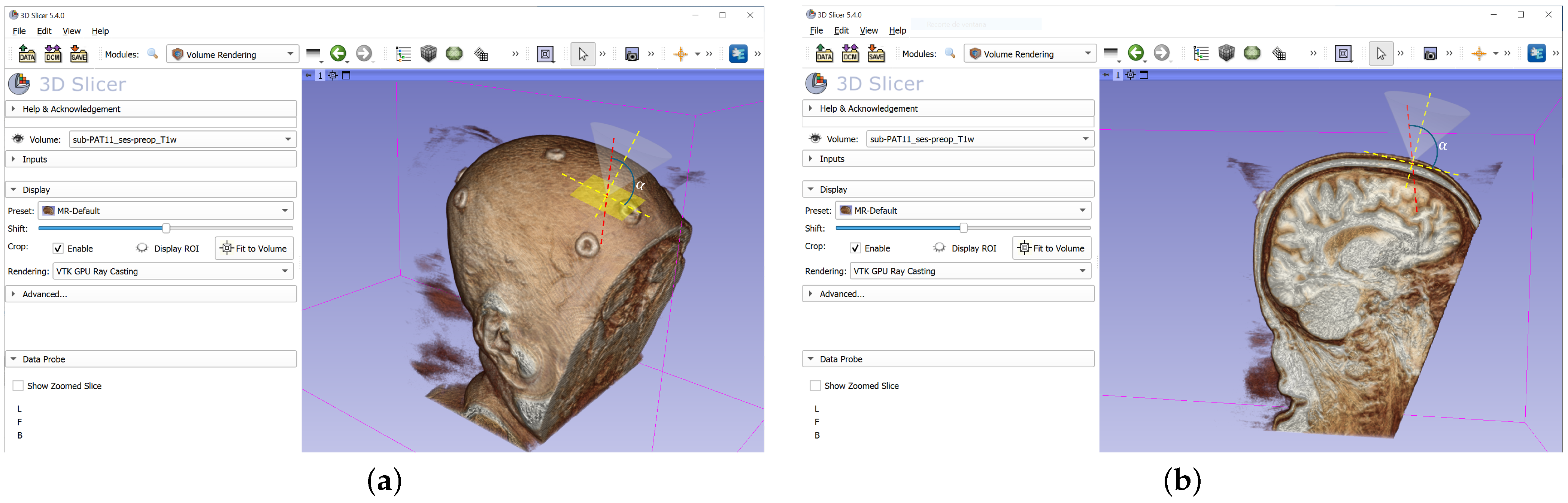
Task: Click the DATA load icon in left window
Action: [27, 54]
